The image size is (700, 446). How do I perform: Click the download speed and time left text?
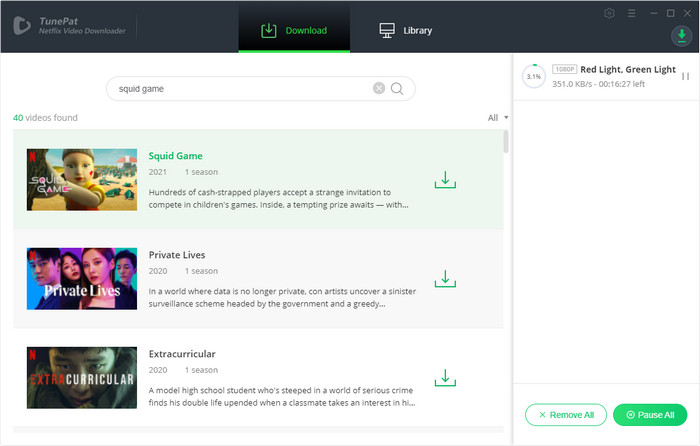598,84
